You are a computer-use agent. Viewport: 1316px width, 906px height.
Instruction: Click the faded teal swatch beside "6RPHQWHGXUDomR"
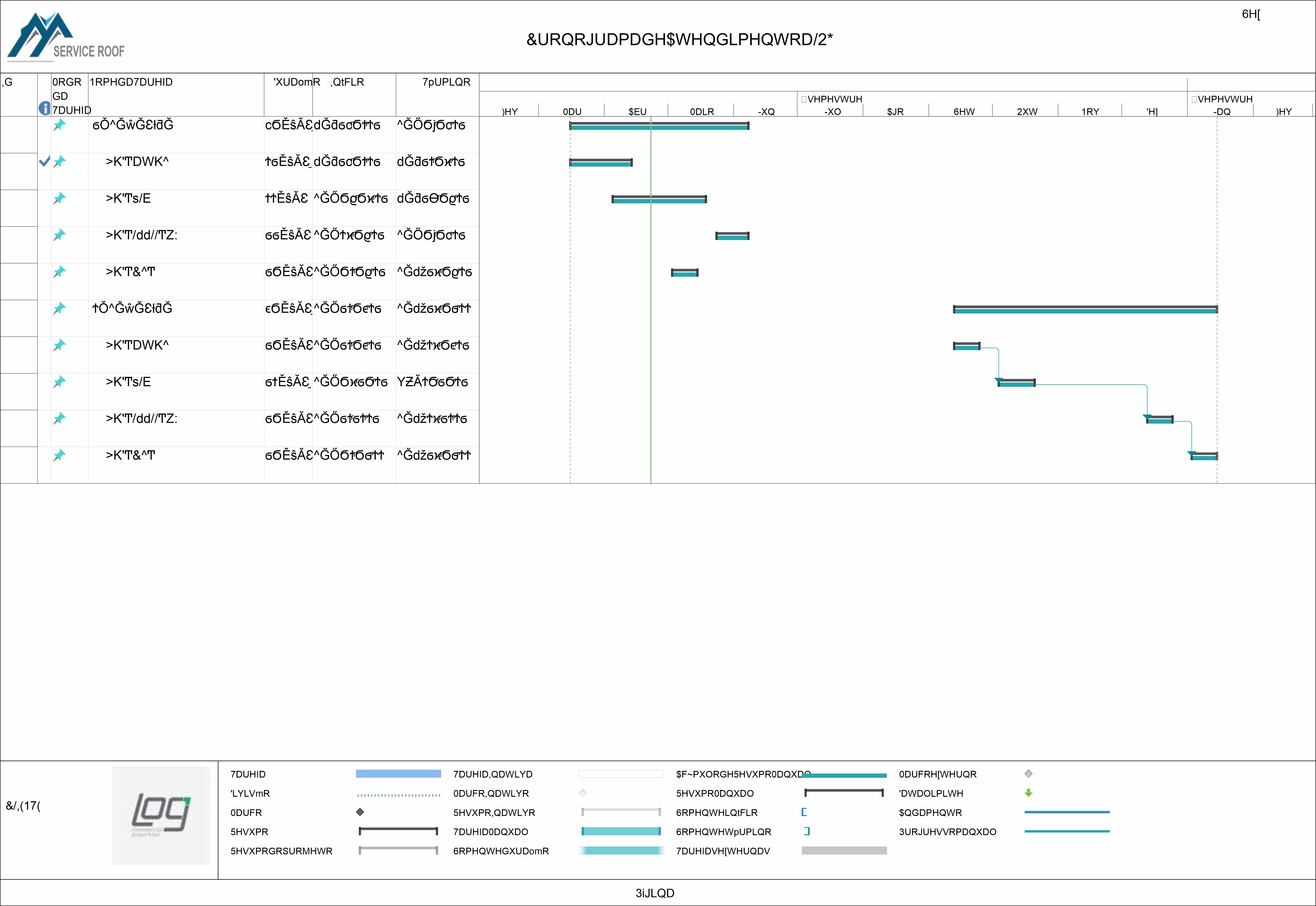click(621, 851)
